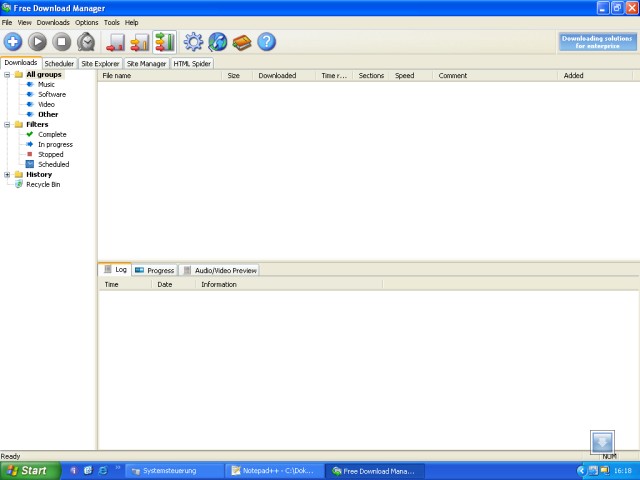
Task: Collapse the All groups tree node
Action: [x=7, y=75]
